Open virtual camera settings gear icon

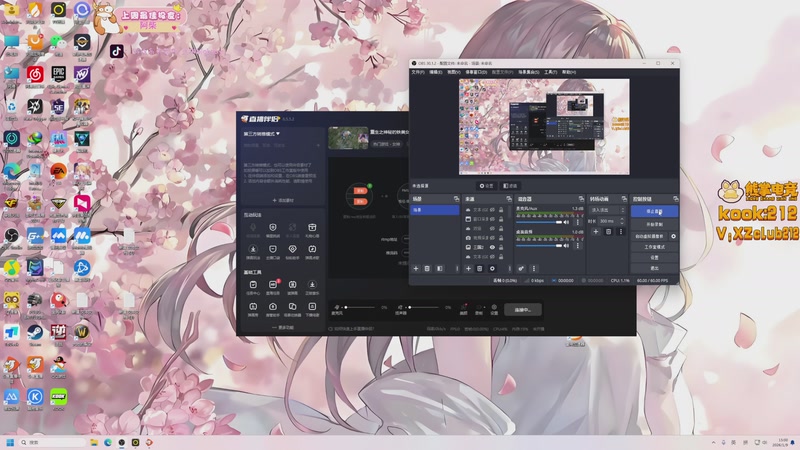[673, 236]
